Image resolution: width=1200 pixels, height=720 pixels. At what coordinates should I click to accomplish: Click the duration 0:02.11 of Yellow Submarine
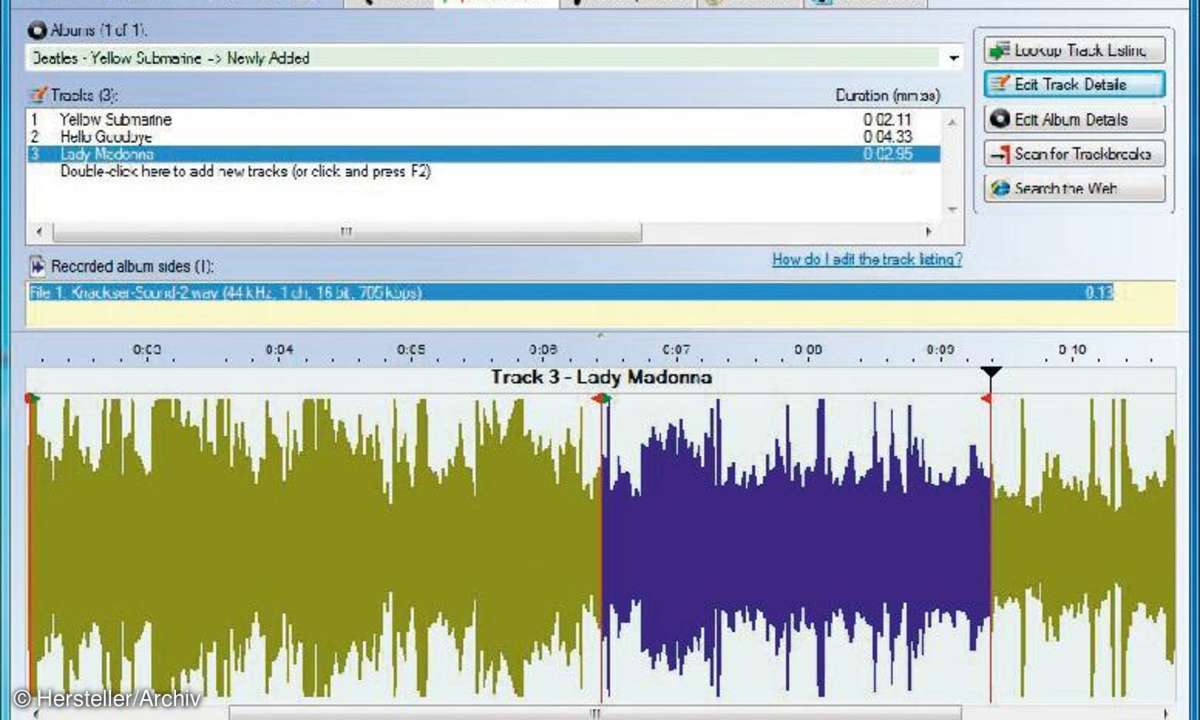(889, 120)
